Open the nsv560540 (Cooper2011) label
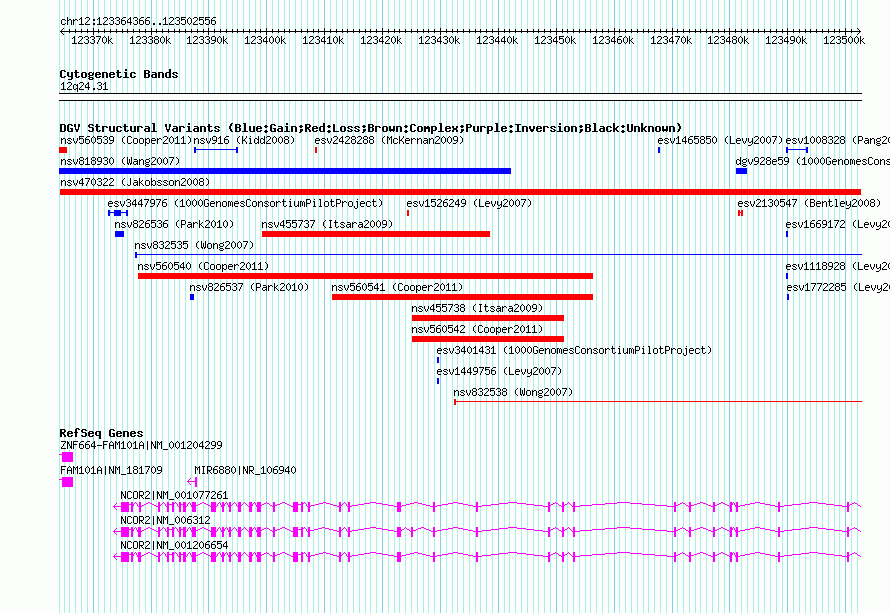This screenshot has height=613, width=890. (203, 266)
